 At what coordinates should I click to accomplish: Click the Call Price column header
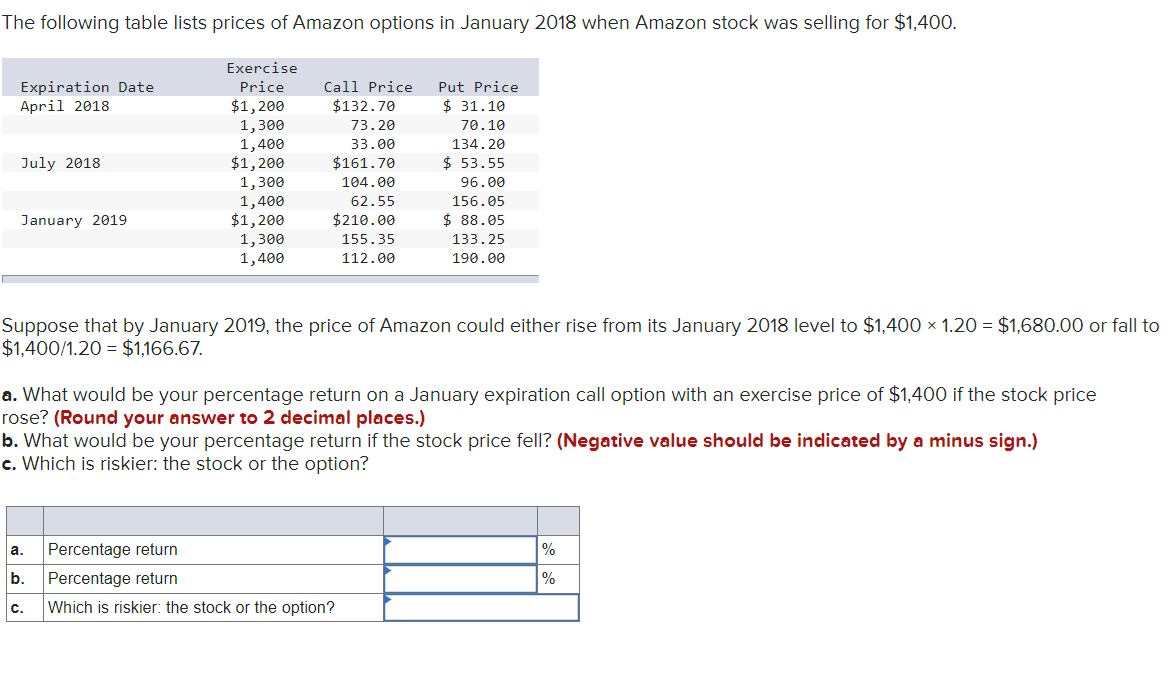coord(367,87)
